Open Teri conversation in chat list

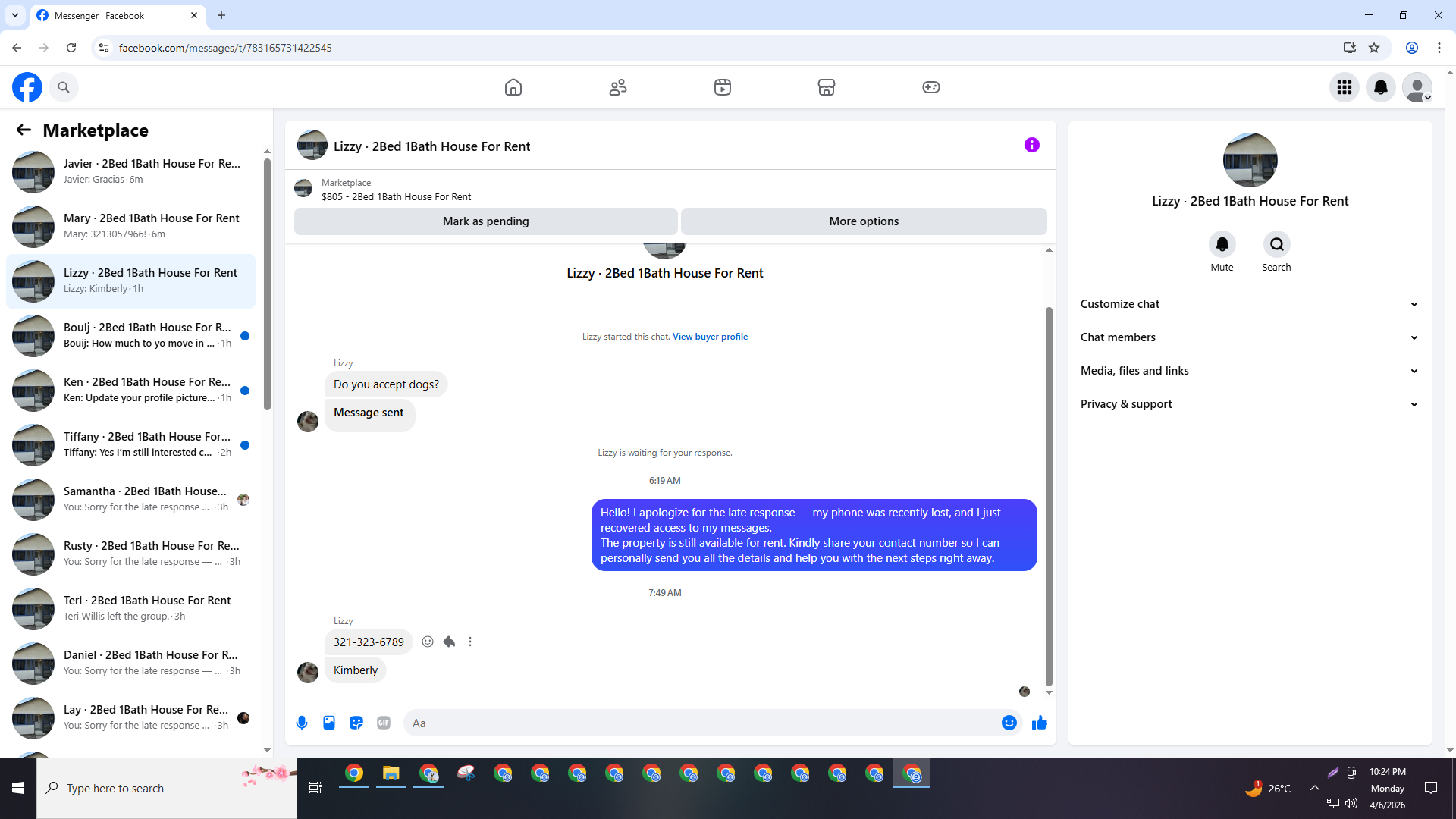pos(130,608)
